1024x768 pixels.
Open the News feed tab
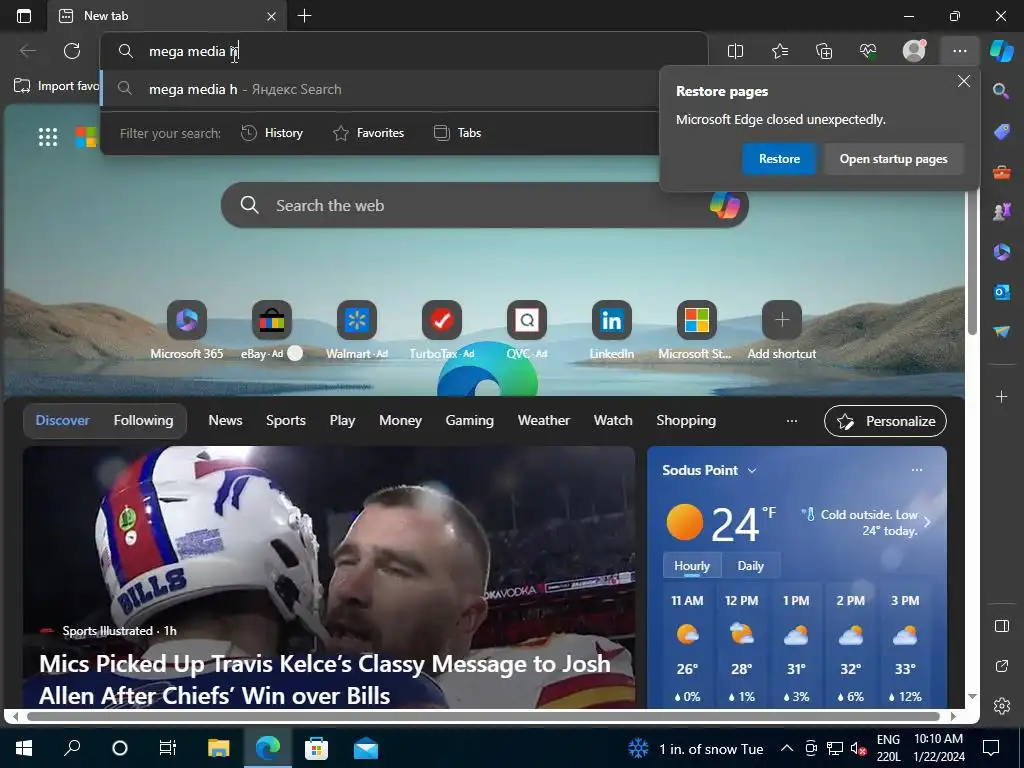tap(225, 421)
